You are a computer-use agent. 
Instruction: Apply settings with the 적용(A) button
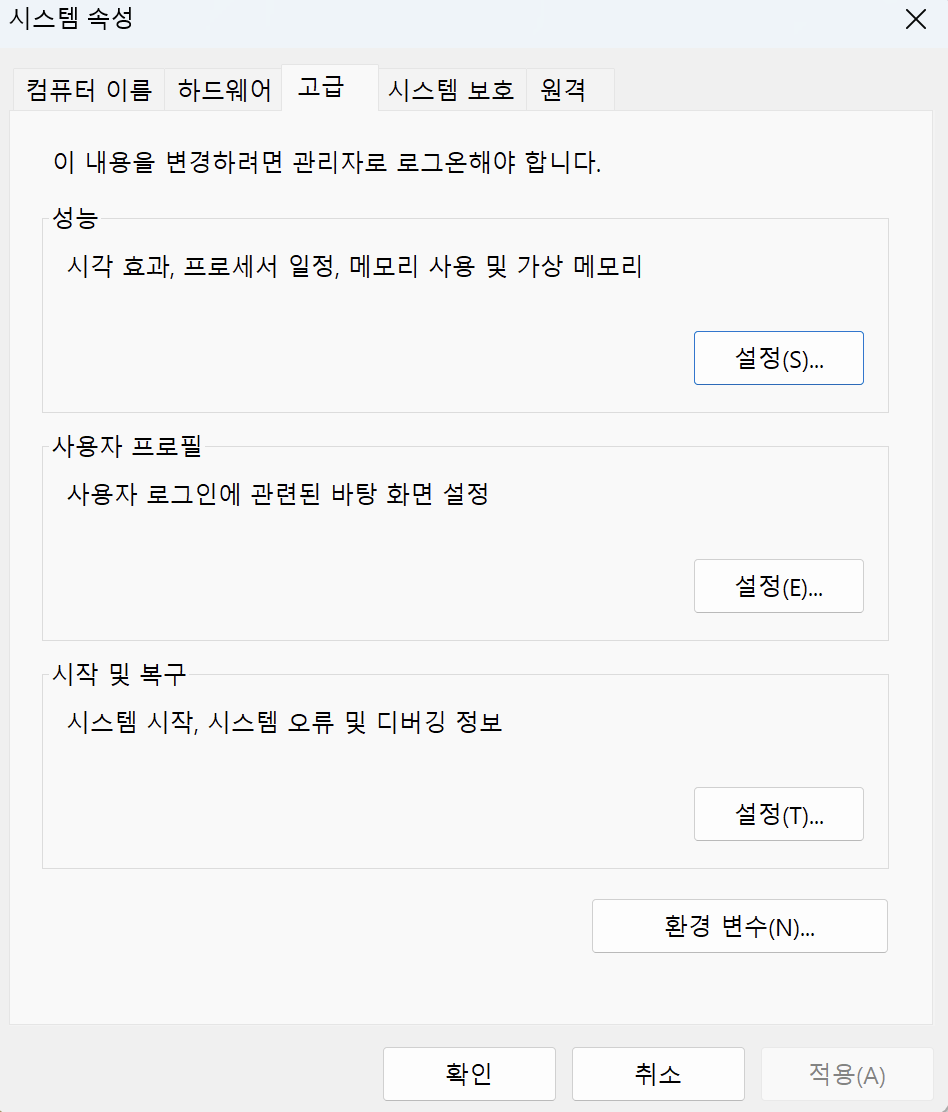tap(846, 1073)
